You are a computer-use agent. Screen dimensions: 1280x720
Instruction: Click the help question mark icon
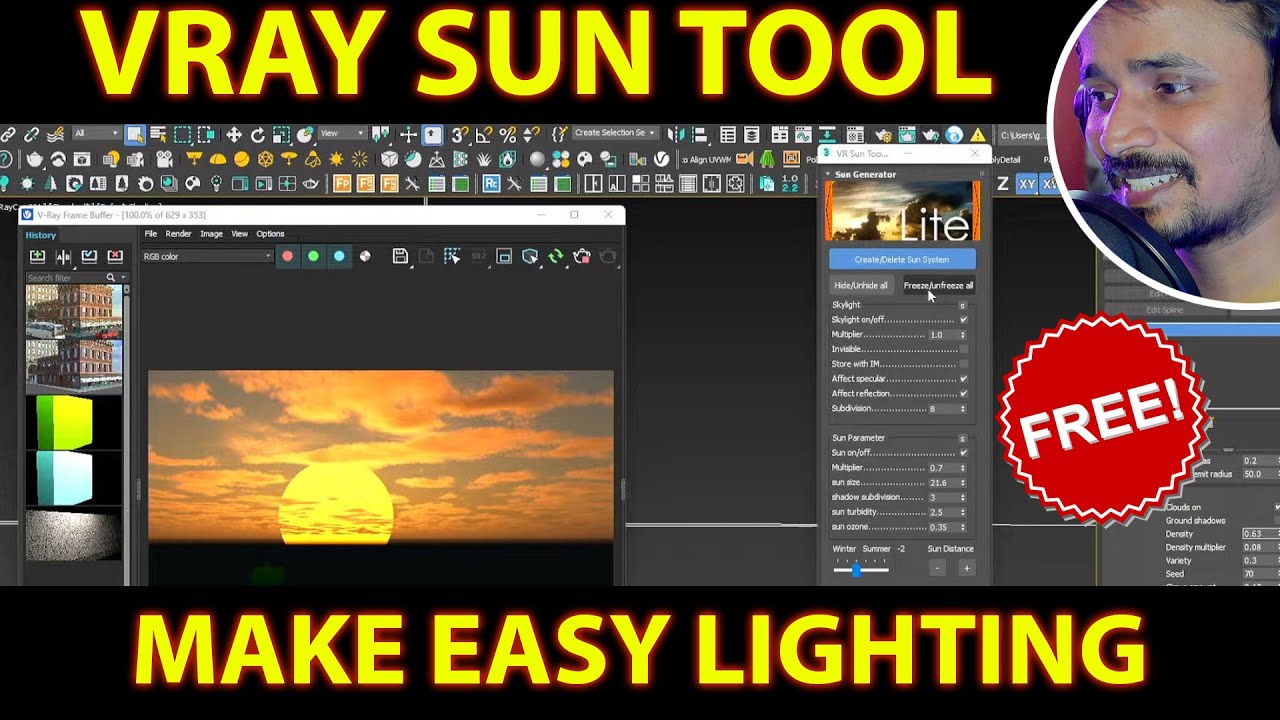coord(7,159)
